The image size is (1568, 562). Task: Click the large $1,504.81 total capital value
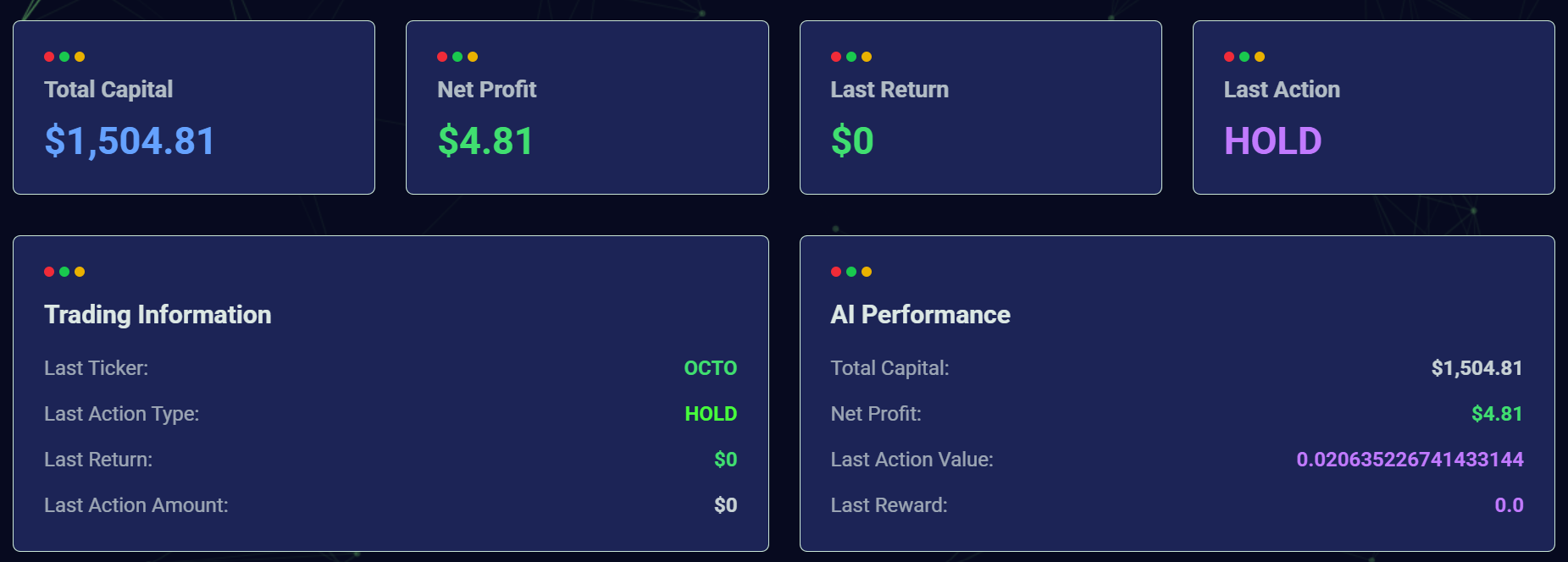[x=130, y=140]
